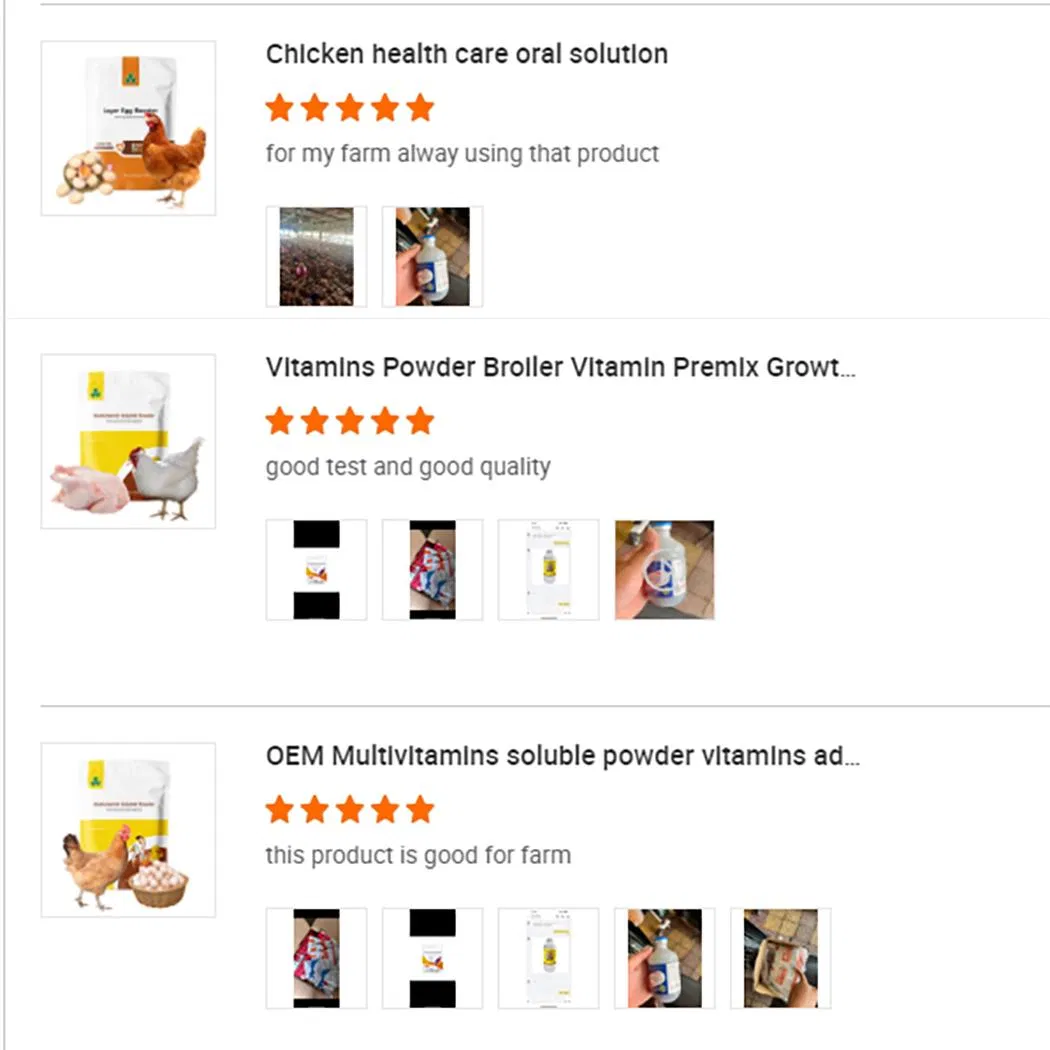View the chicken farm review photo
1050x1050 pixels.
click(x=316, y=255)
